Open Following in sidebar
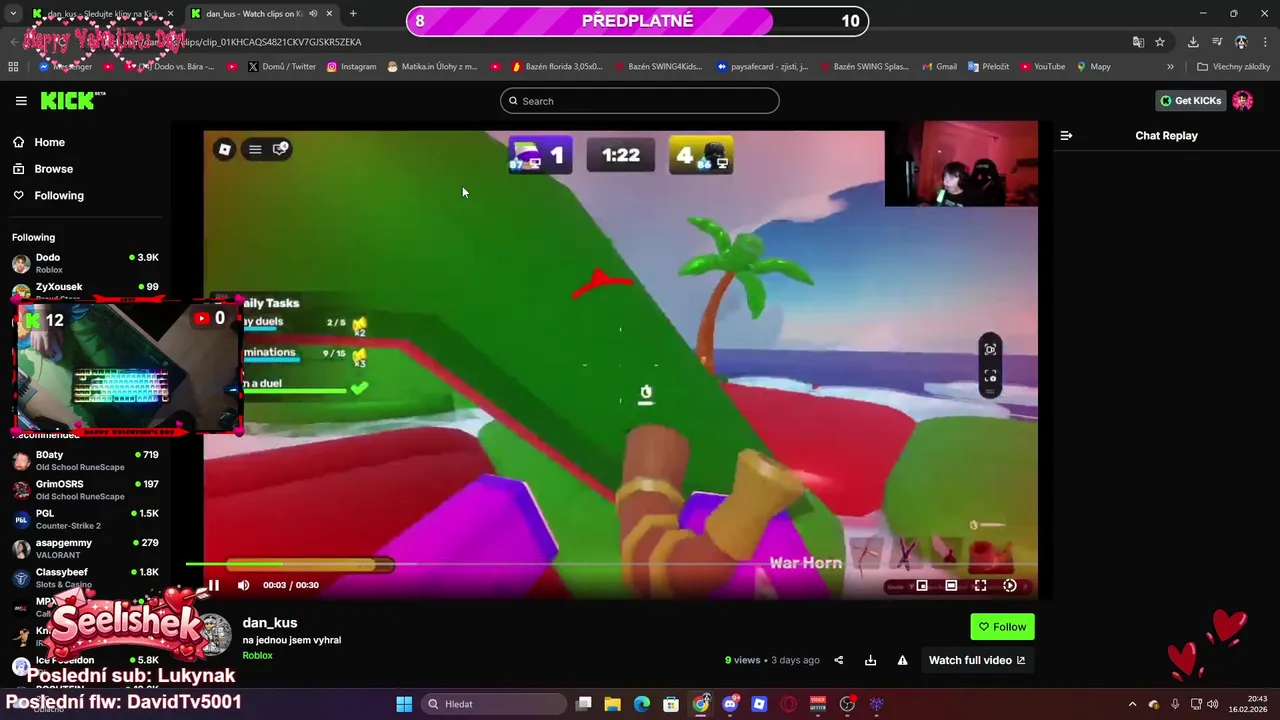The image size is (1280, 720). [59, 195]
